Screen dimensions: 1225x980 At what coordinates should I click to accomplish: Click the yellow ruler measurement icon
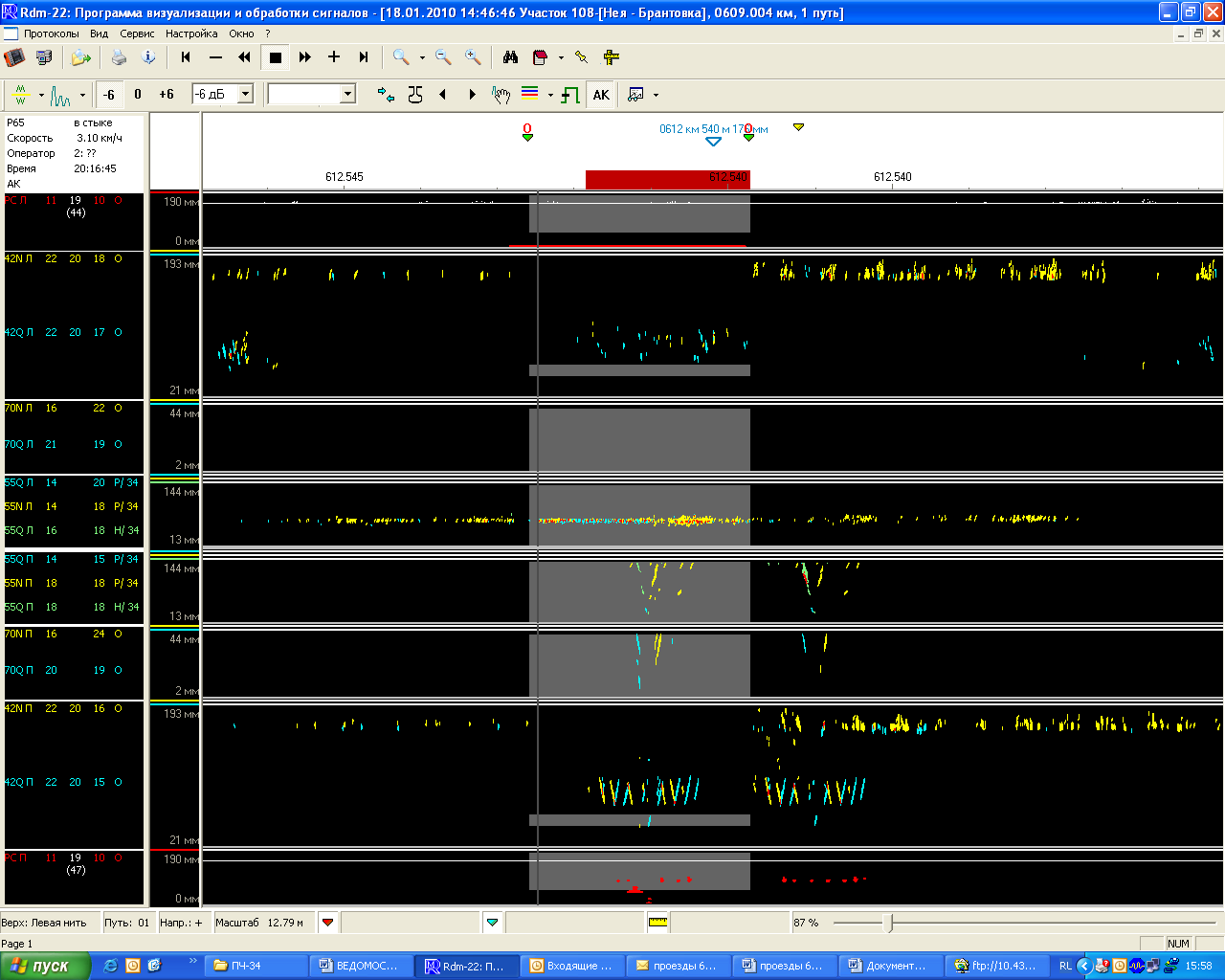[x=658, y=923]
